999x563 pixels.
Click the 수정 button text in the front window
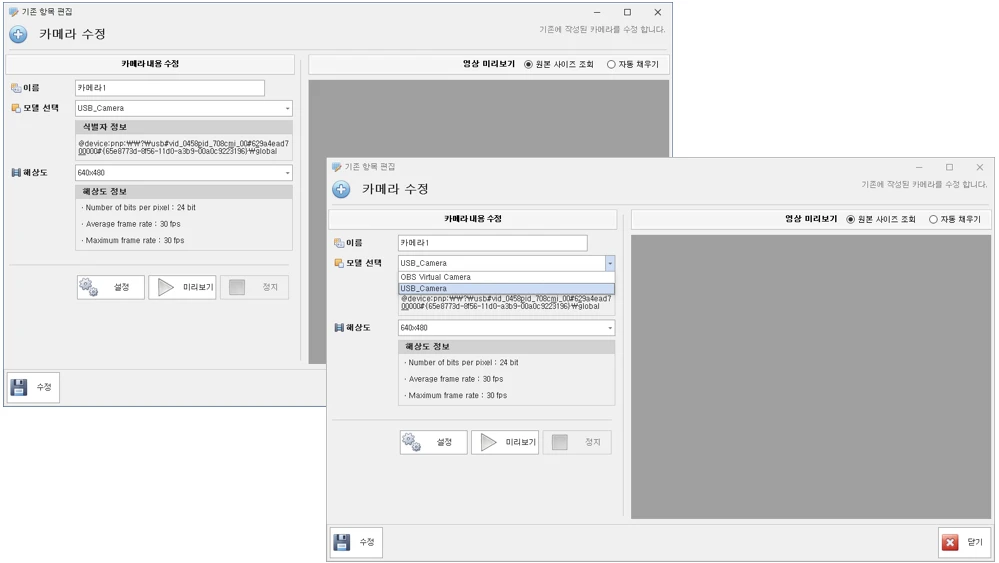[x=367, y=542]
